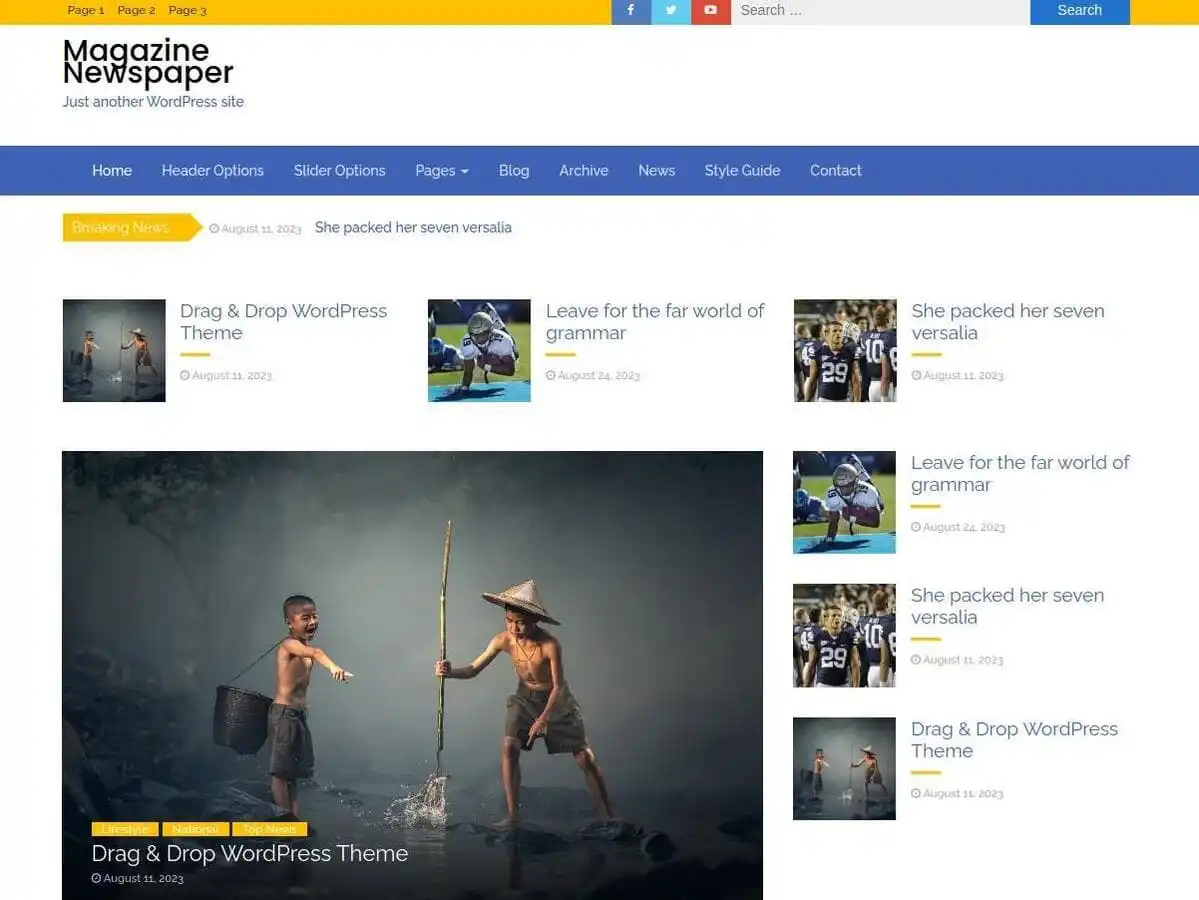Open sidebar thumbnail of fishing boys
Image resolution: width=1199 pixels, height=900 pixels.
point(844,768)
